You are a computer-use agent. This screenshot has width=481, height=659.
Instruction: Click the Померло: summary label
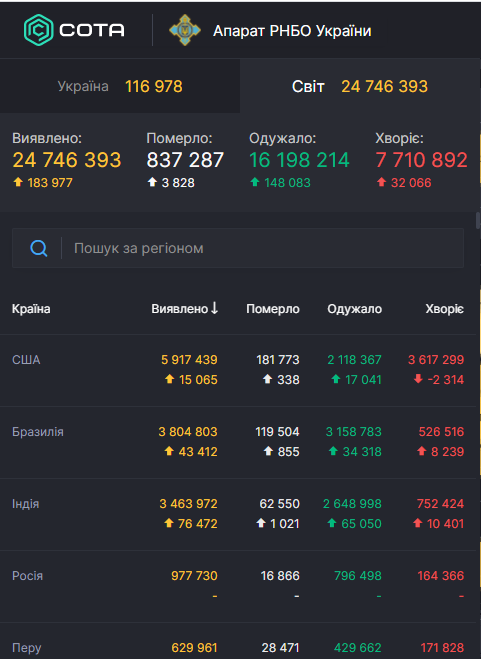click(180, 138)
